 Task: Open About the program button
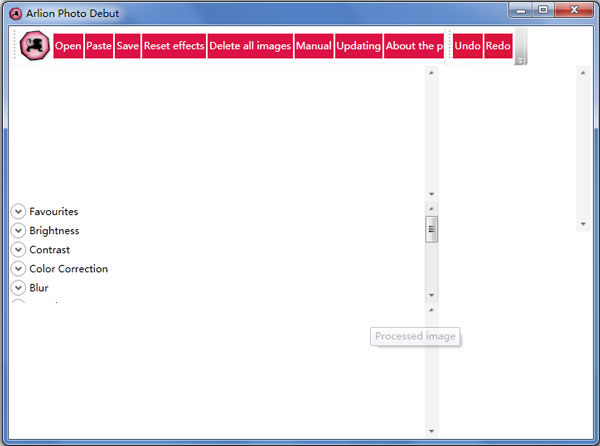(x=414, y=46)
